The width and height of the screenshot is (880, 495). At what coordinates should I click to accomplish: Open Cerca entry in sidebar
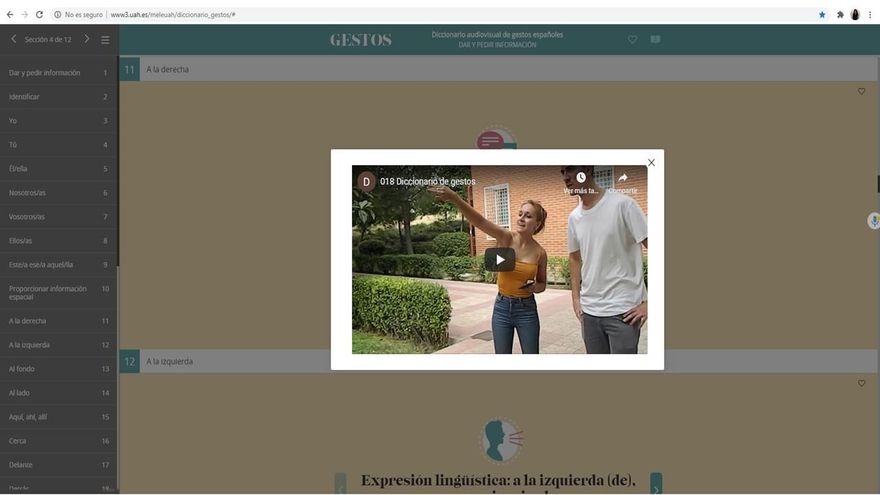pos(58,441)
